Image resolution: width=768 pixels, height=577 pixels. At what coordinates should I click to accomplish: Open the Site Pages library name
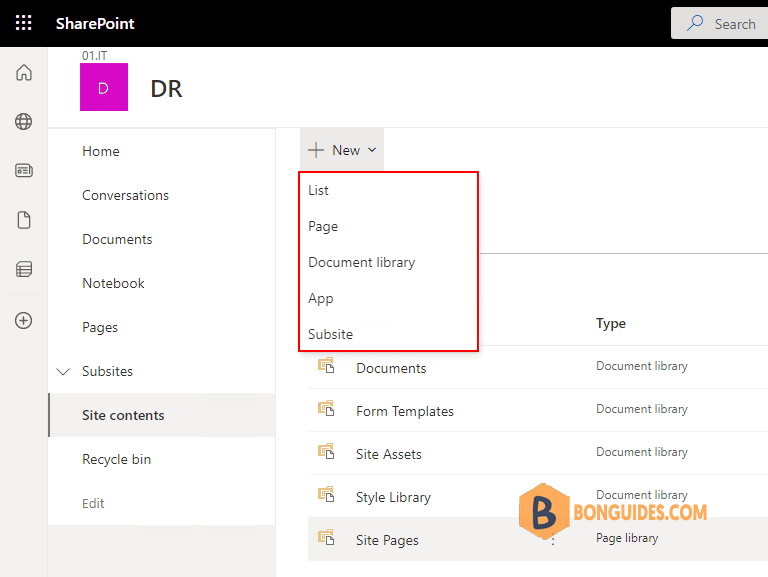point(387,541)
